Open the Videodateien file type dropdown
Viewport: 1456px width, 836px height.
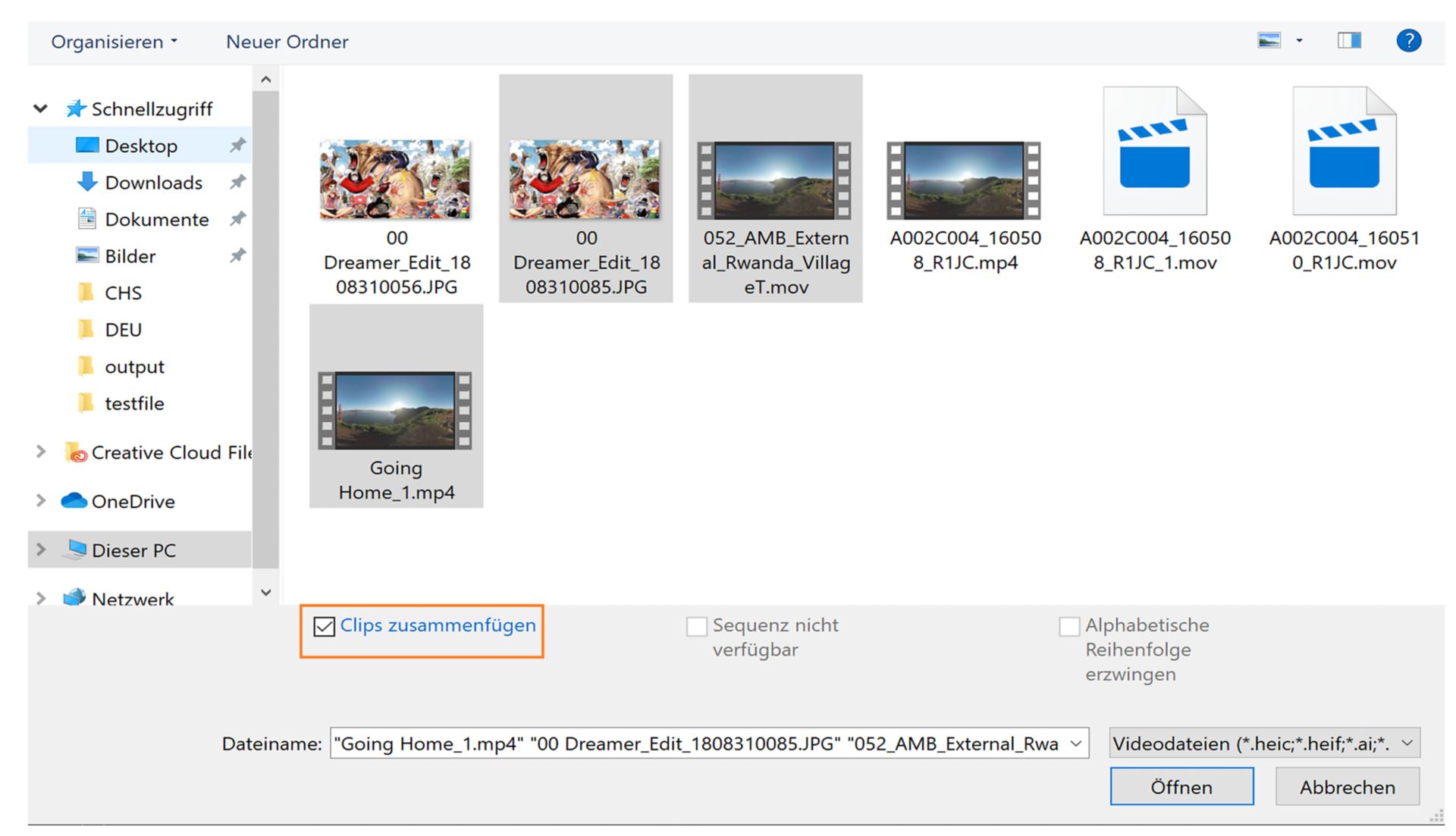[x=1263, y=744]
